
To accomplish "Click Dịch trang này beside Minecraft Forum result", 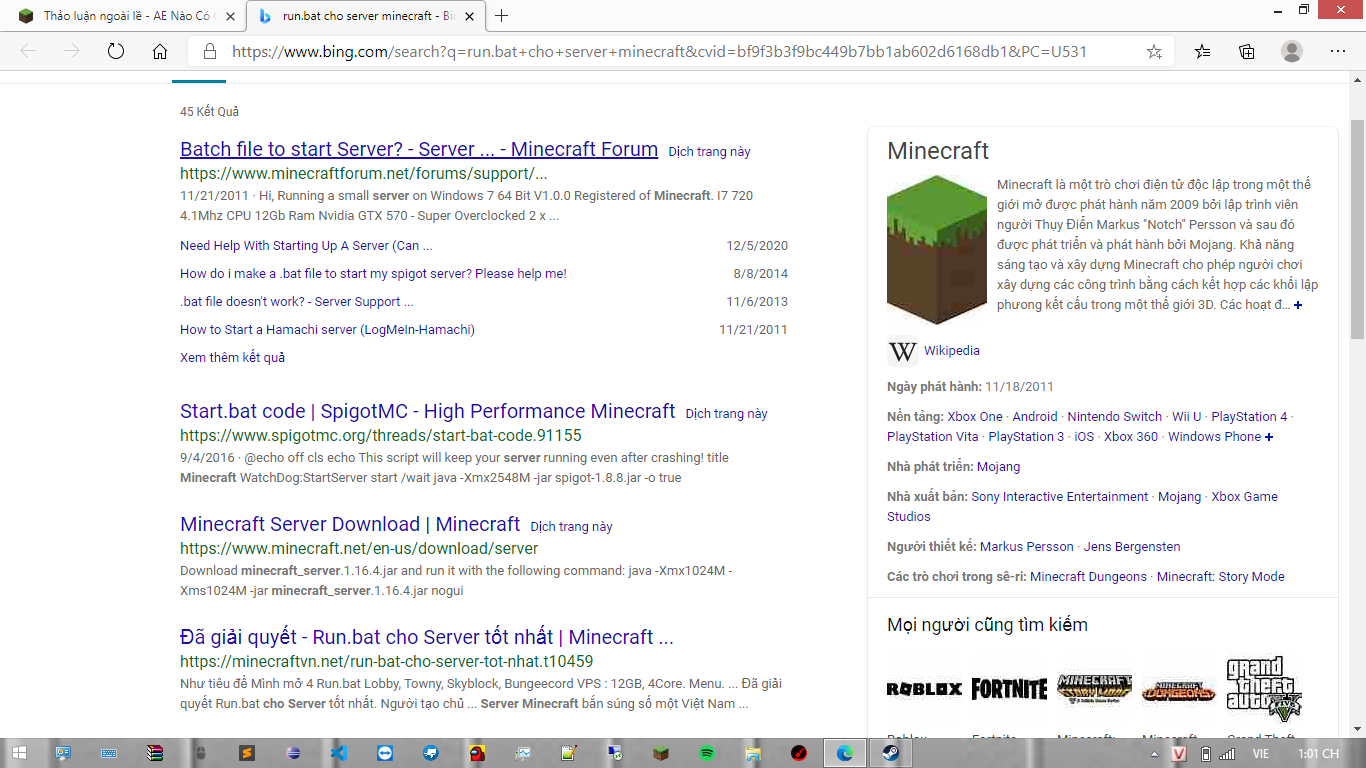I will pos(709,152).
